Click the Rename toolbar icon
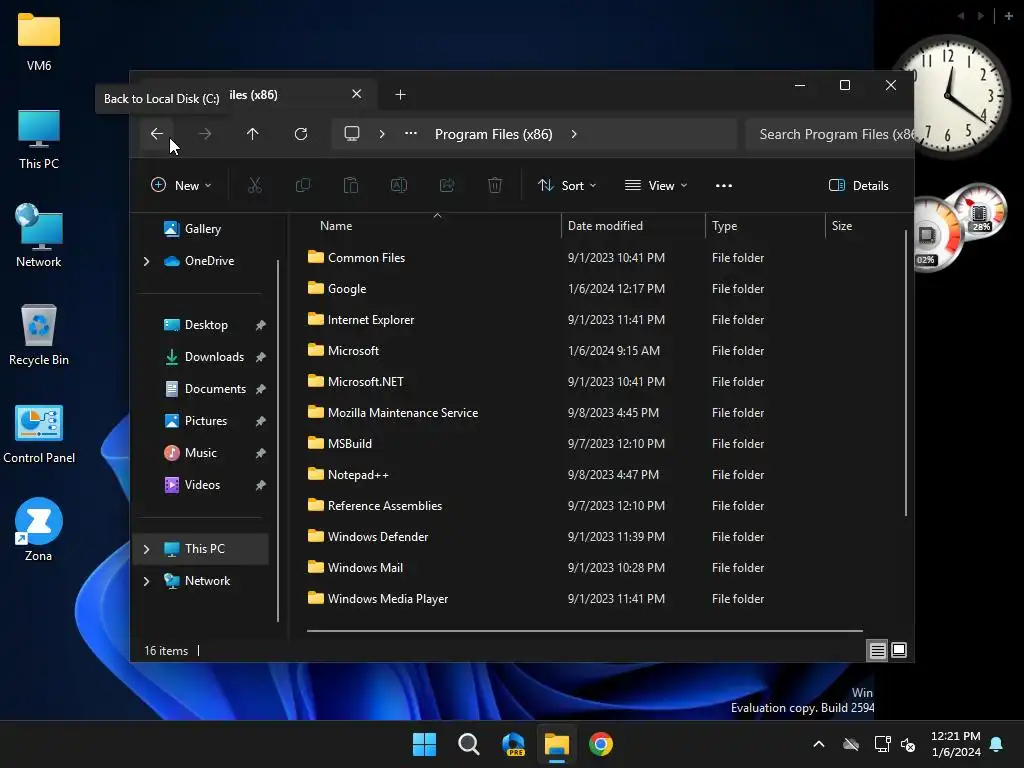Screen dimensions: 1024x768 [x=399, y=185]
